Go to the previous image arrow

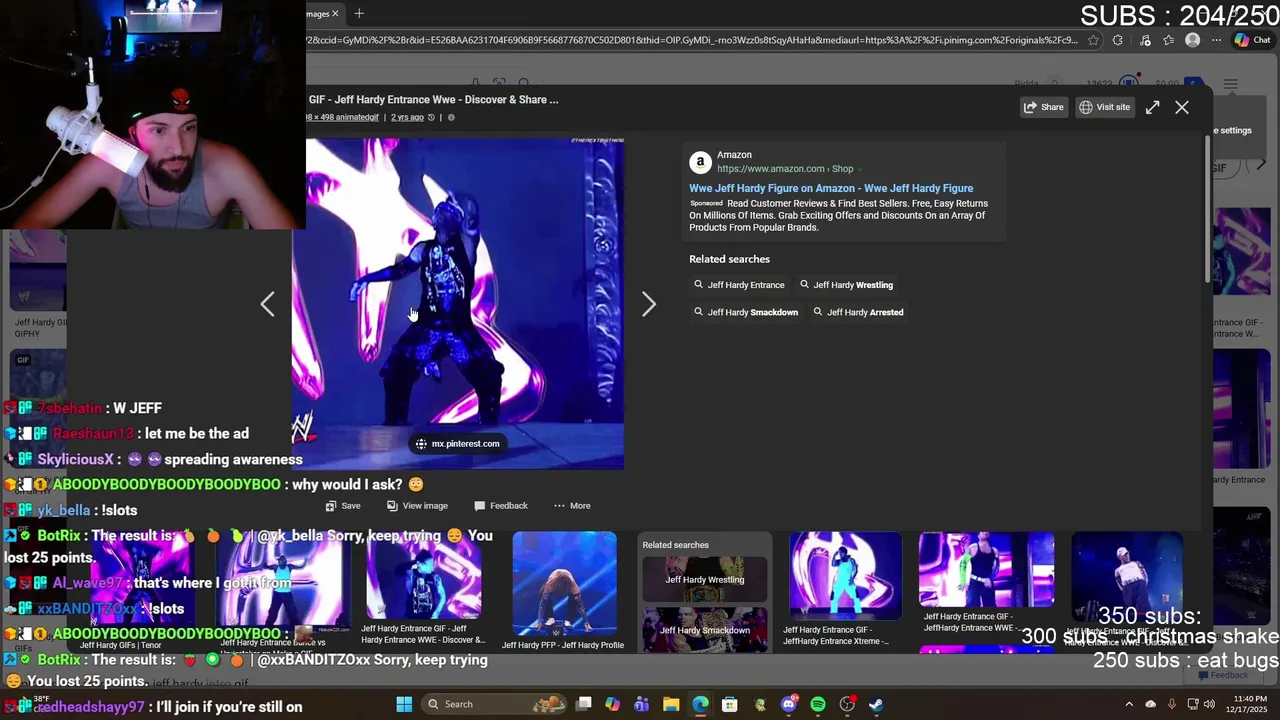pos(267,304)
